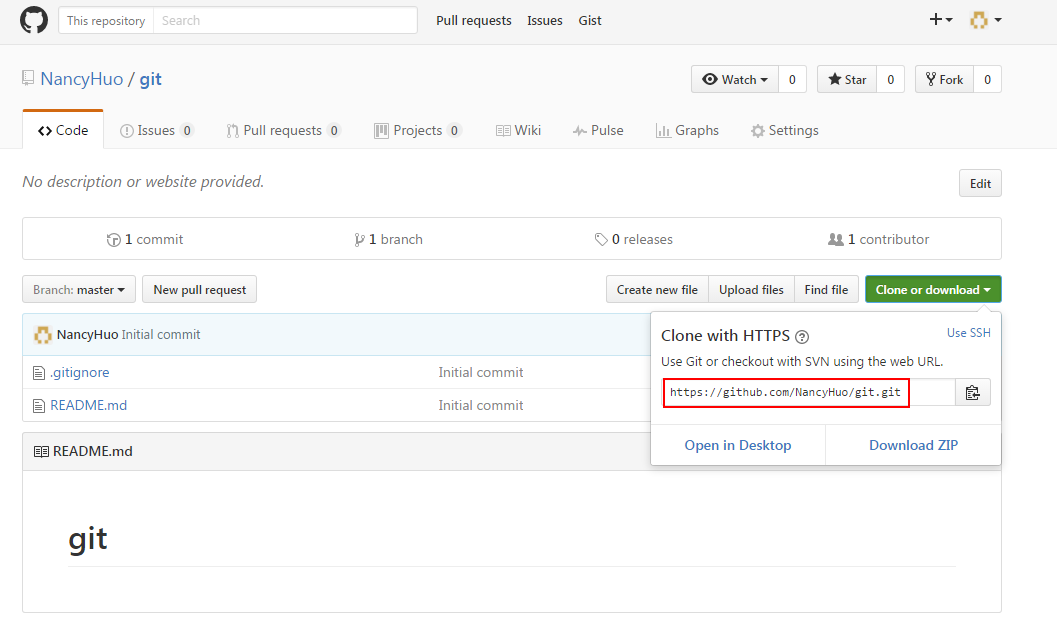Click Initial commit message for README.md
This screenshot has height=625, width=1057.
click(481, 405)
